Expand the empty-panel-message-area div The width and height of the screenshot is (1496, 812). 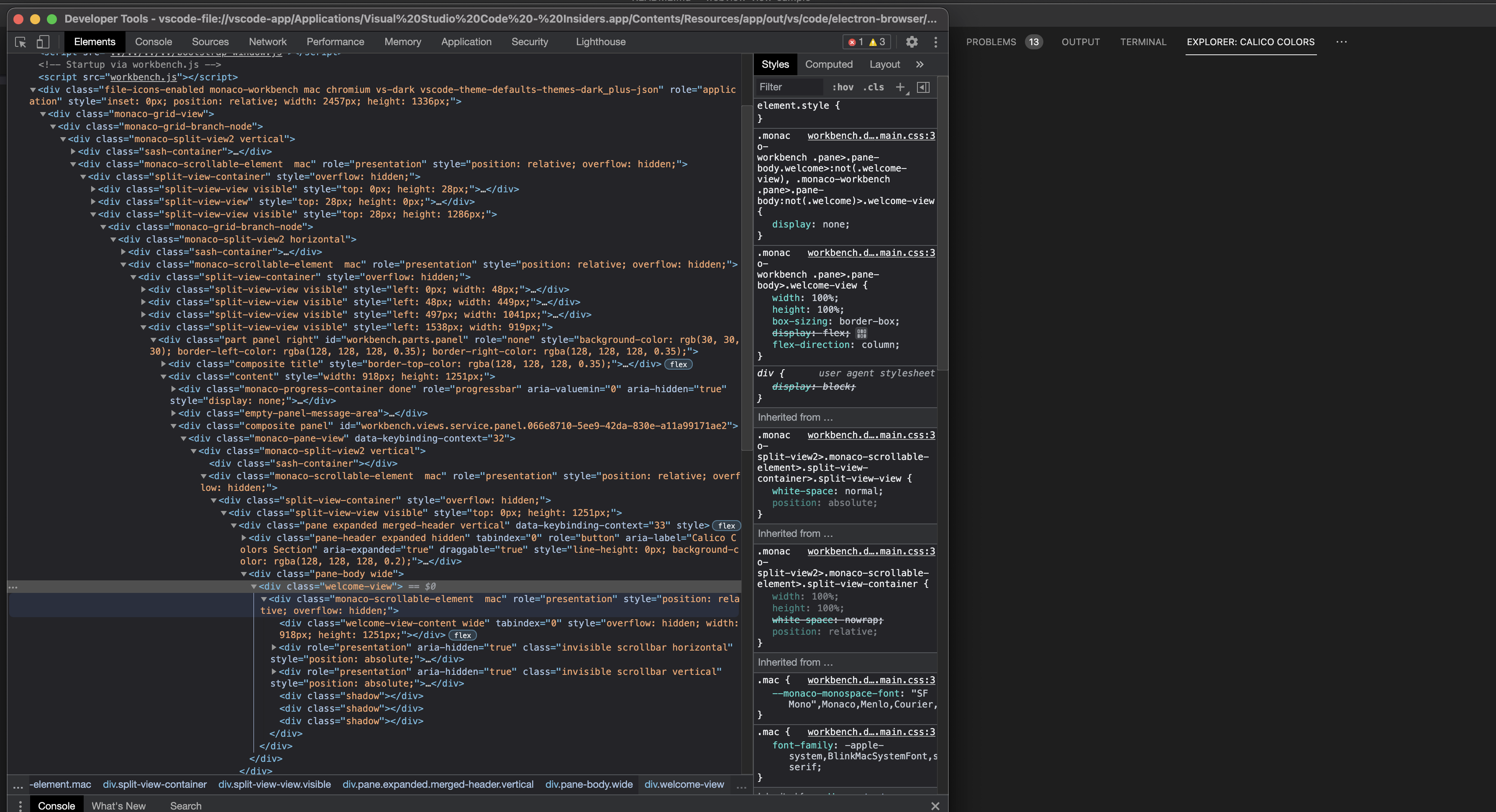(174, 413)
